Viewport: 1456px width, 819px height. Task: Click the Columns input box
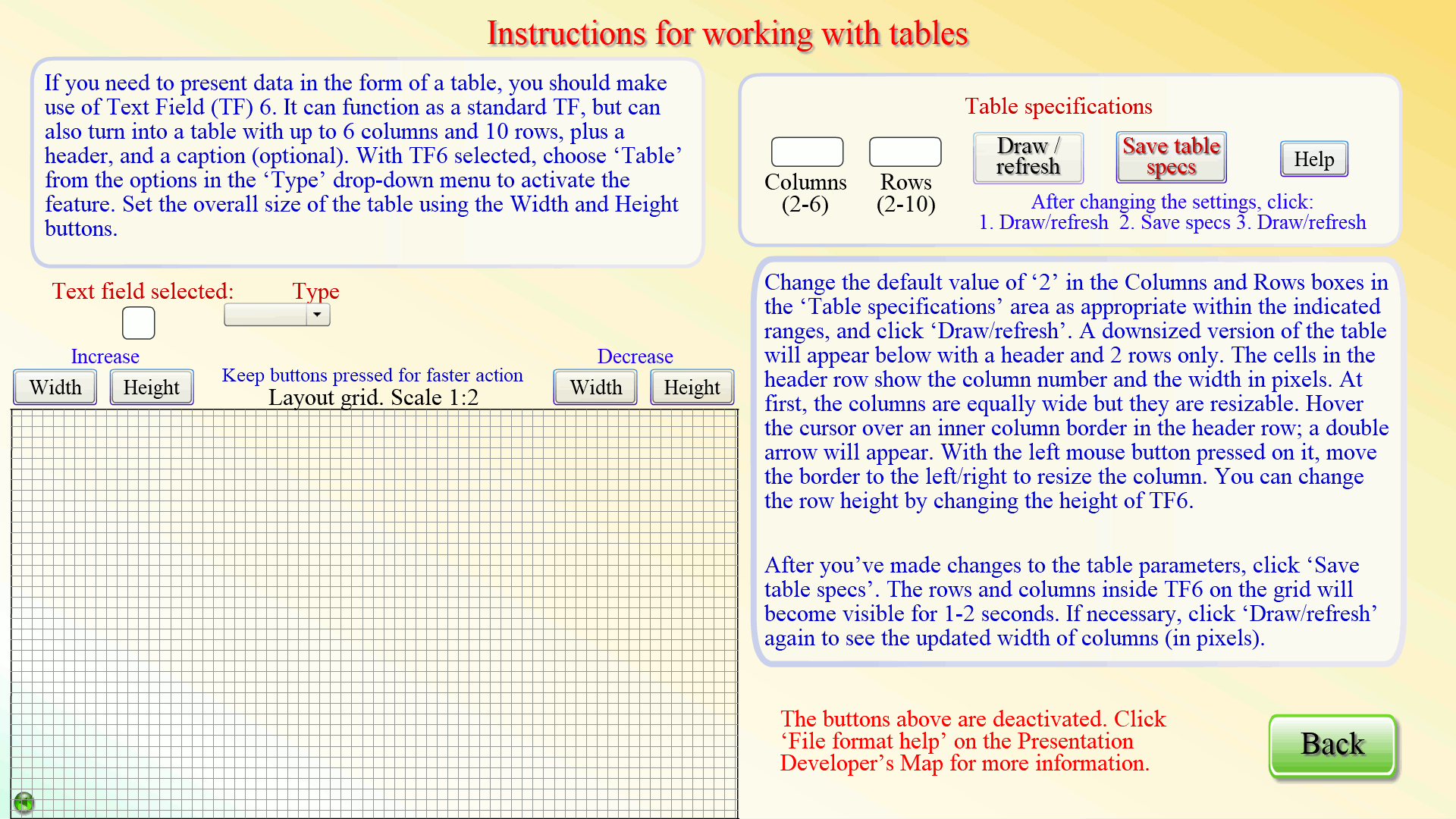coord(807,152)
